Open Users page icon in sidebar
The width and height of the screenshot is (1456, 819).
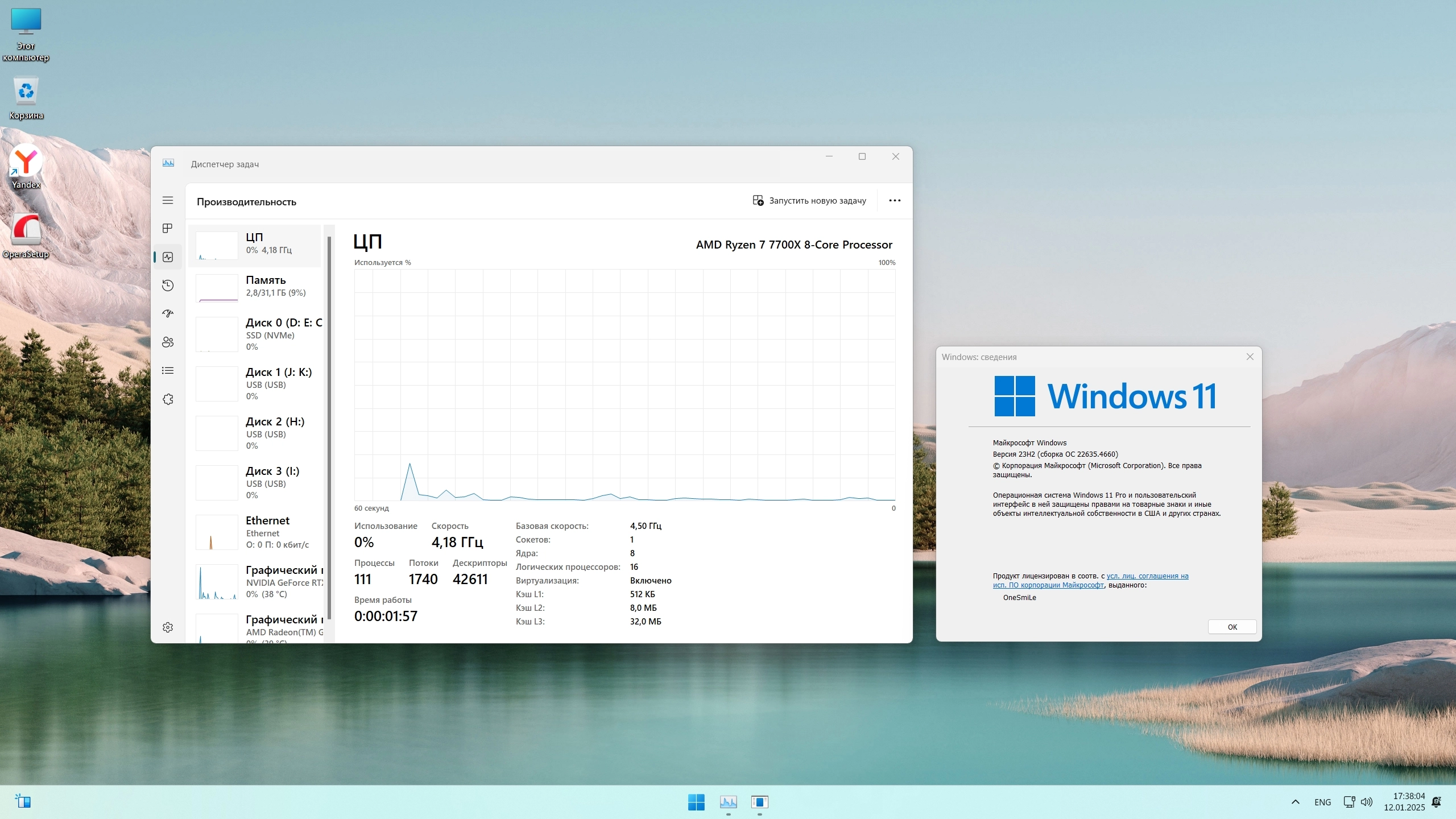pos(168,342)
